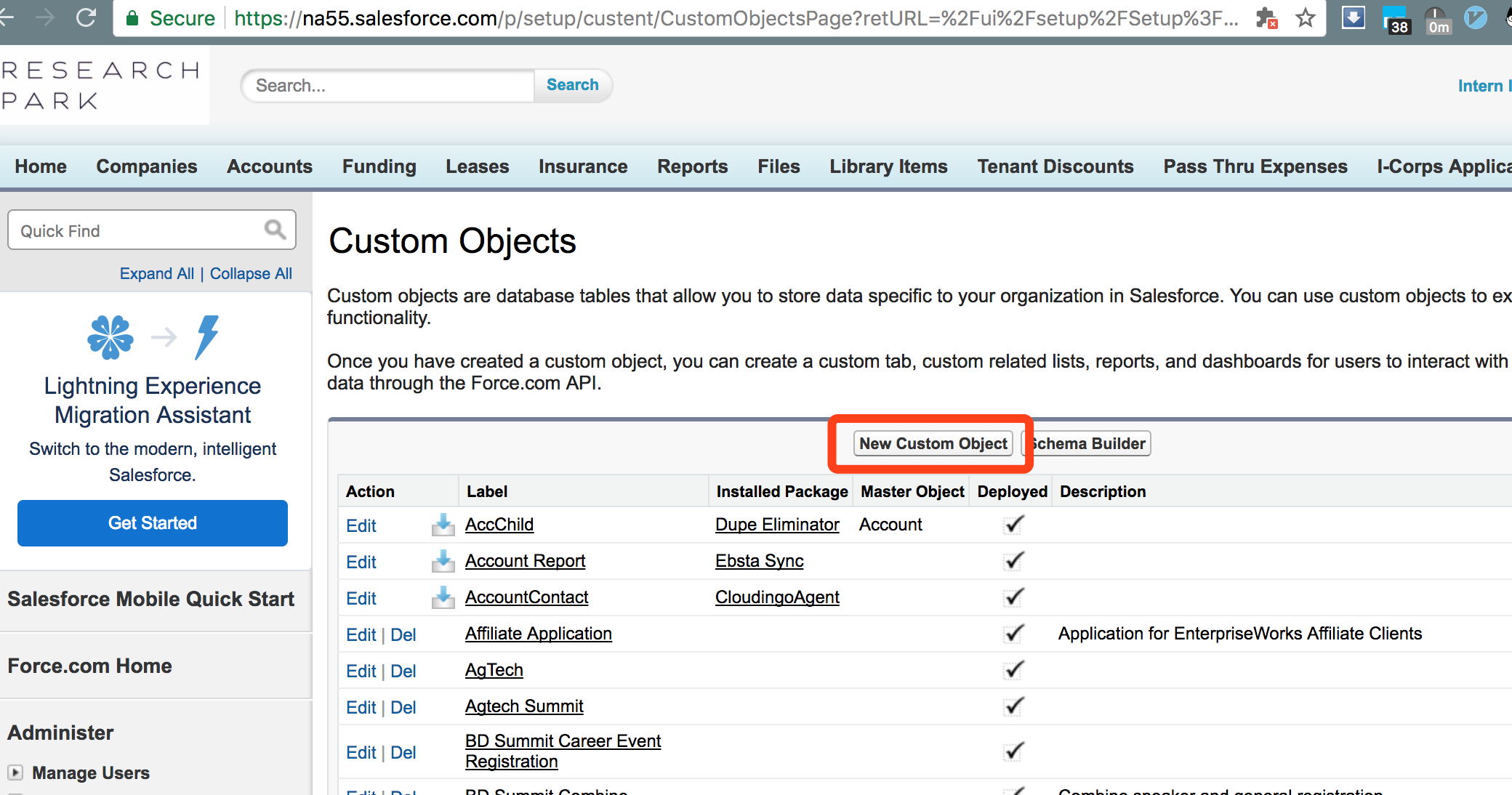Click the blue Get Started button
1512x795 pixels.
coord(153,523)
